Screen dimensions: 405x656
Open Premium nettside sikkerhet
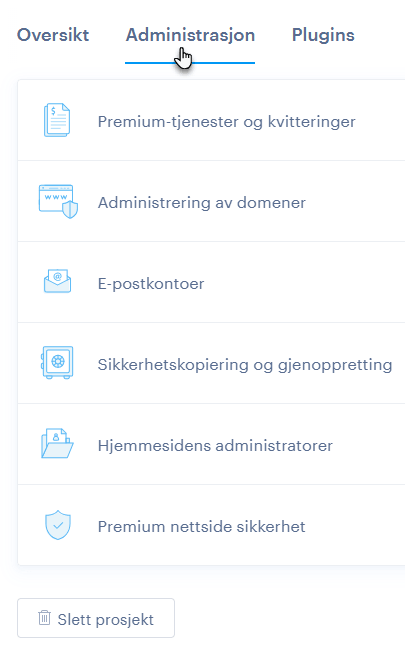(x=211, y=525)
